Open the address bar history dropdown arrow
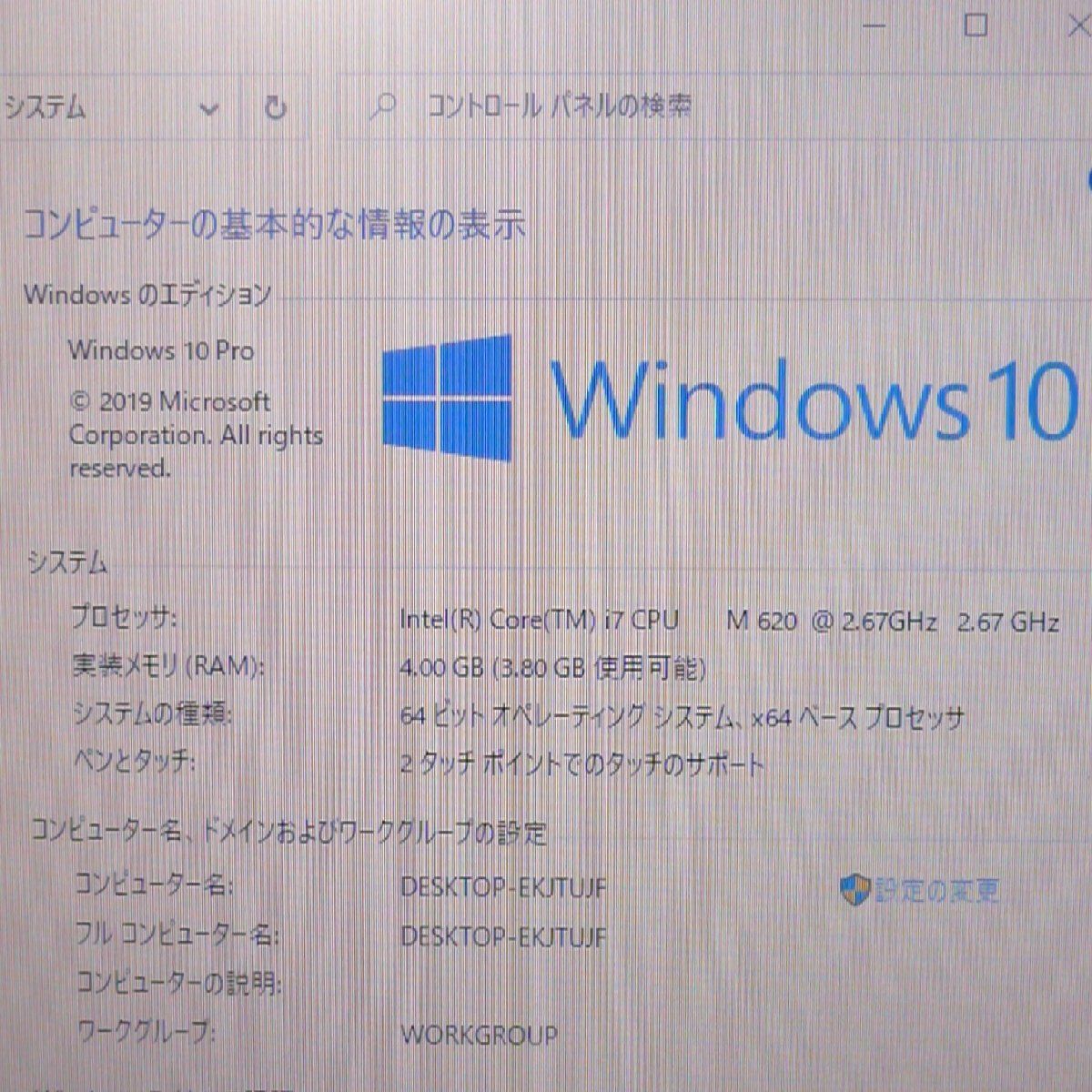This screenshot has width=1092, height=1092. [x=209, y=109]
